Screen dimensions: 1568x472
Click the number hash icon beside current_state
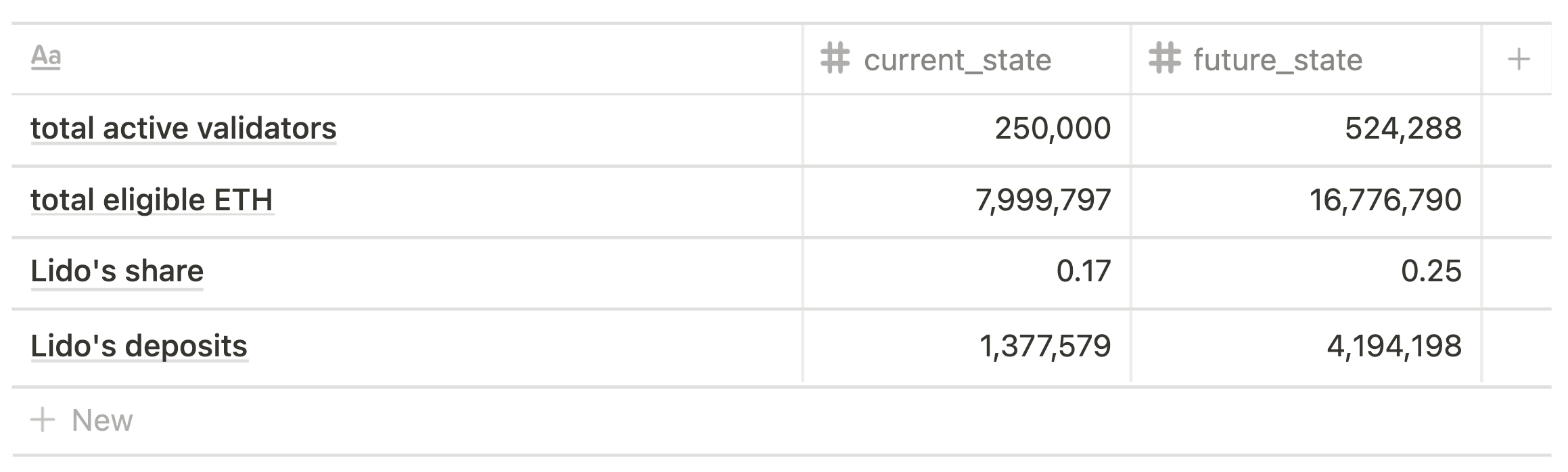pyautogui.click(x=835, y=59)
